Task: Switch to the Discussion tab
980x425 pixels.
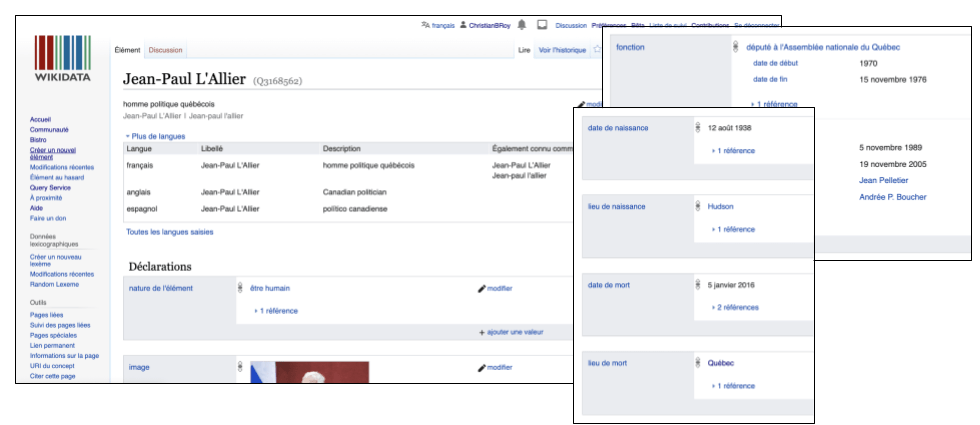Action: pyautogui.click(x=165, y=49)
